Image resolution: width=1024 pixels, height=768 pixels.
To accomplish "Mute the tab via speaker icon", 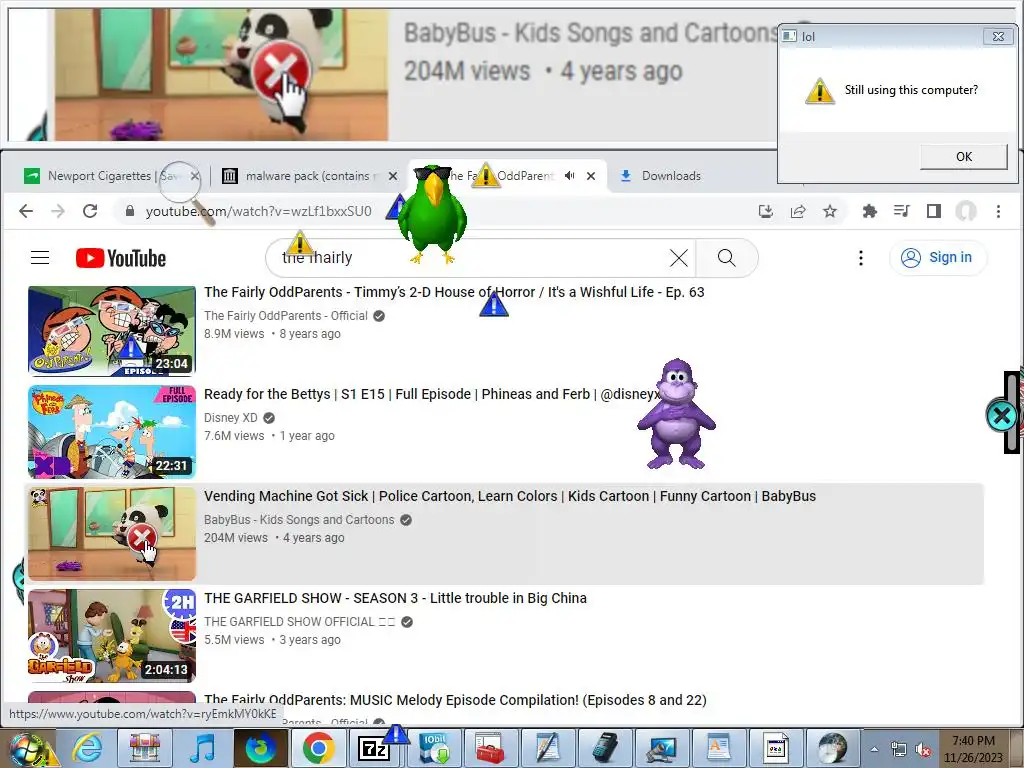I will pyautogui.click(x=569, y=176).
